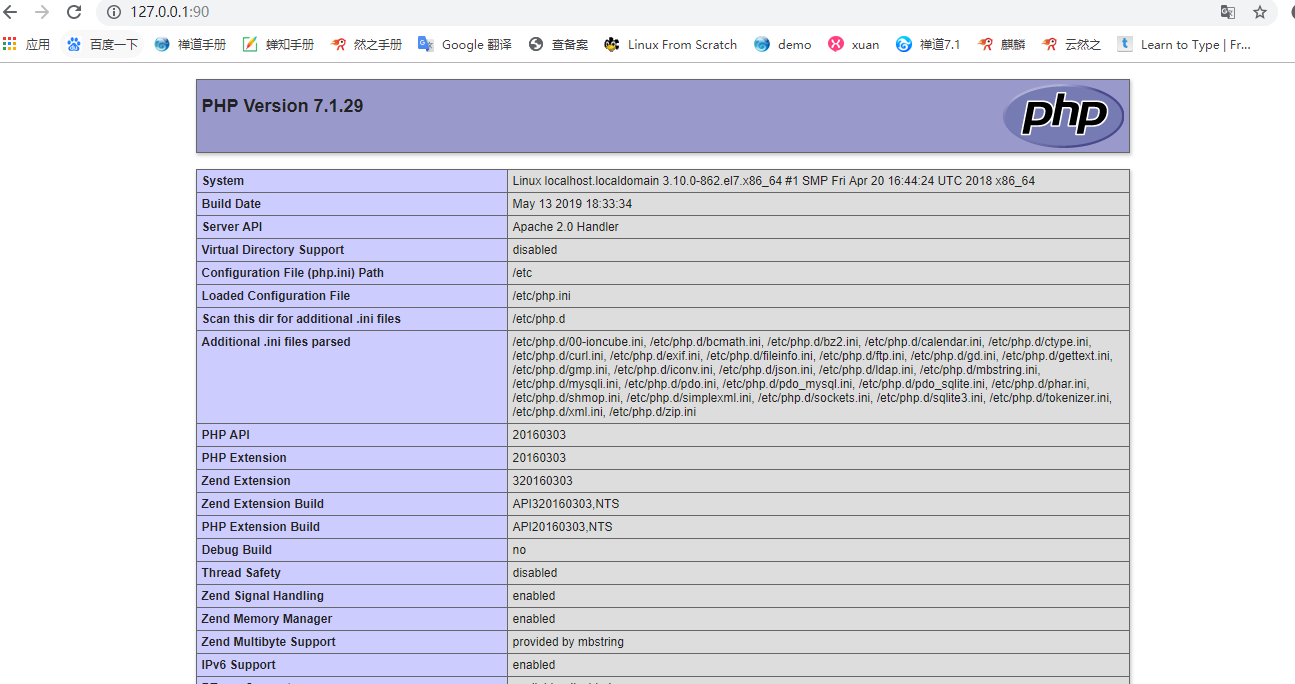Bookmark this page with star icon
Viewport: 1295px width, 684px height.
point(1260,12)
